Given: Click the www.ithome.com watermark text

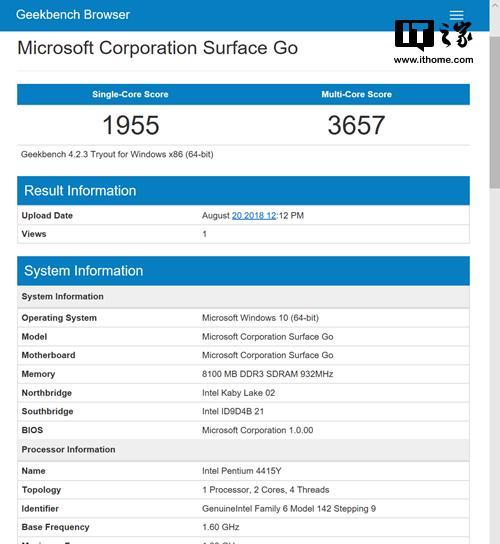Looking at the screenshot, I should tap(433, 60).
